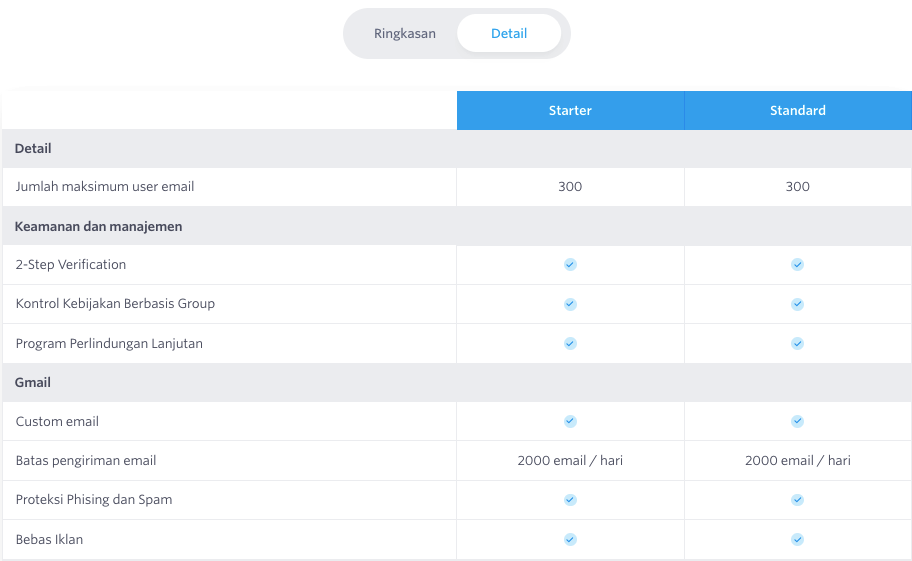Image resolution: width=912 pixels, height=561 pixels.
Task: Click 'Proteksi Phising dan Spam' label
Action: [94, 499]
